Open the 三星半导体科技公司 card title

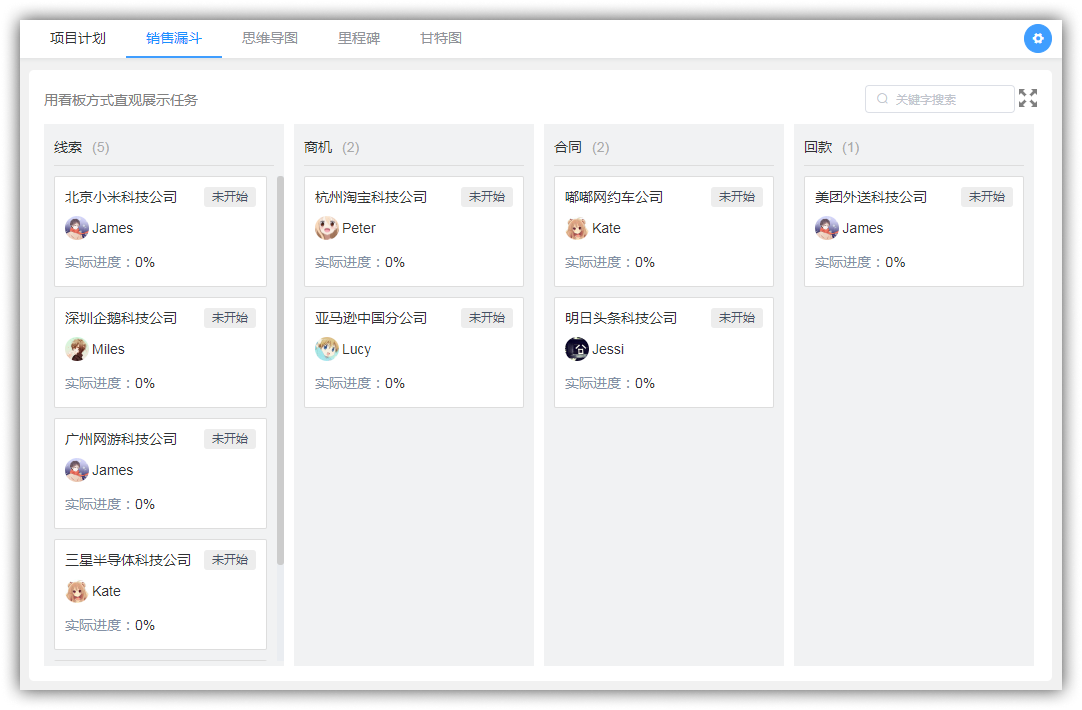pos(128,560)
